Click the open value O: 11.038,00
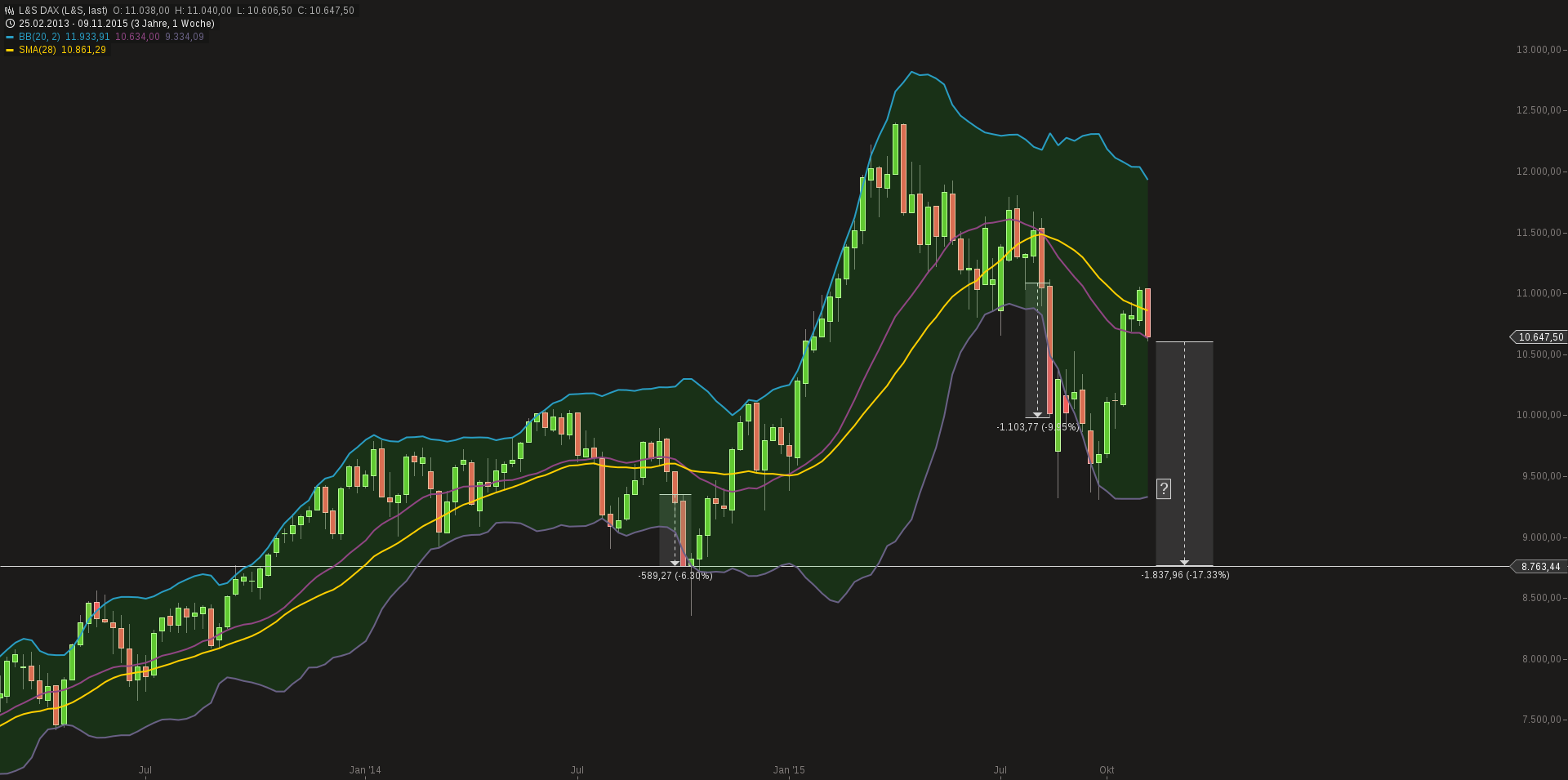The image size is (1568, 780). pos(141,11)
